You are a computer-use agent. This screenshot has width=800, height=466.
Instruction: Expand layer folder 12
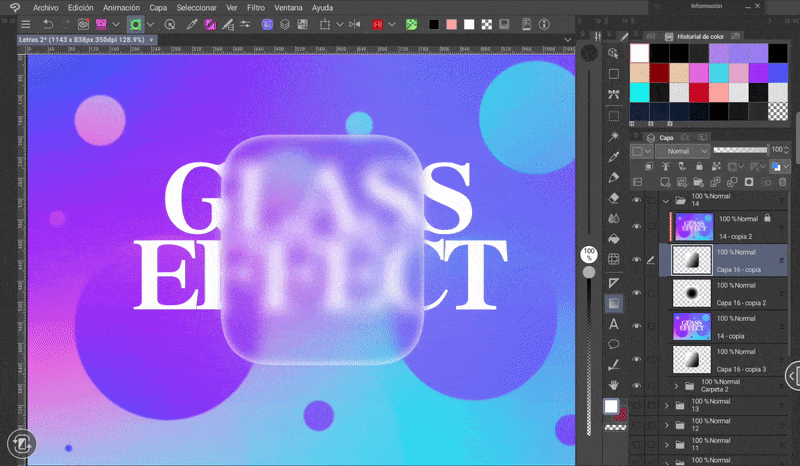click(666, 425)
